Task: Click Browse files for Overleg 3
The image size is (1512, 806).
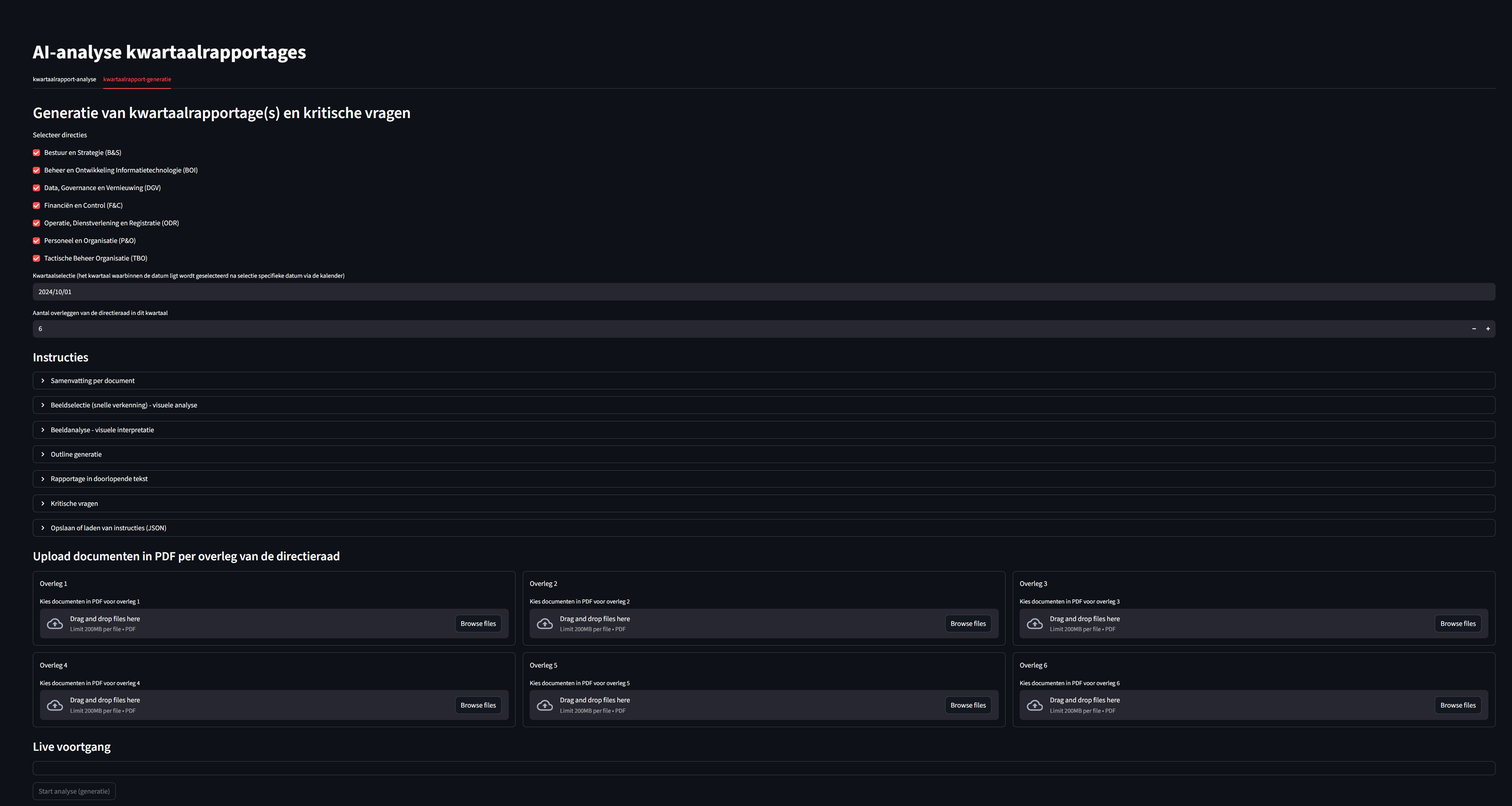Action: 1458,624
